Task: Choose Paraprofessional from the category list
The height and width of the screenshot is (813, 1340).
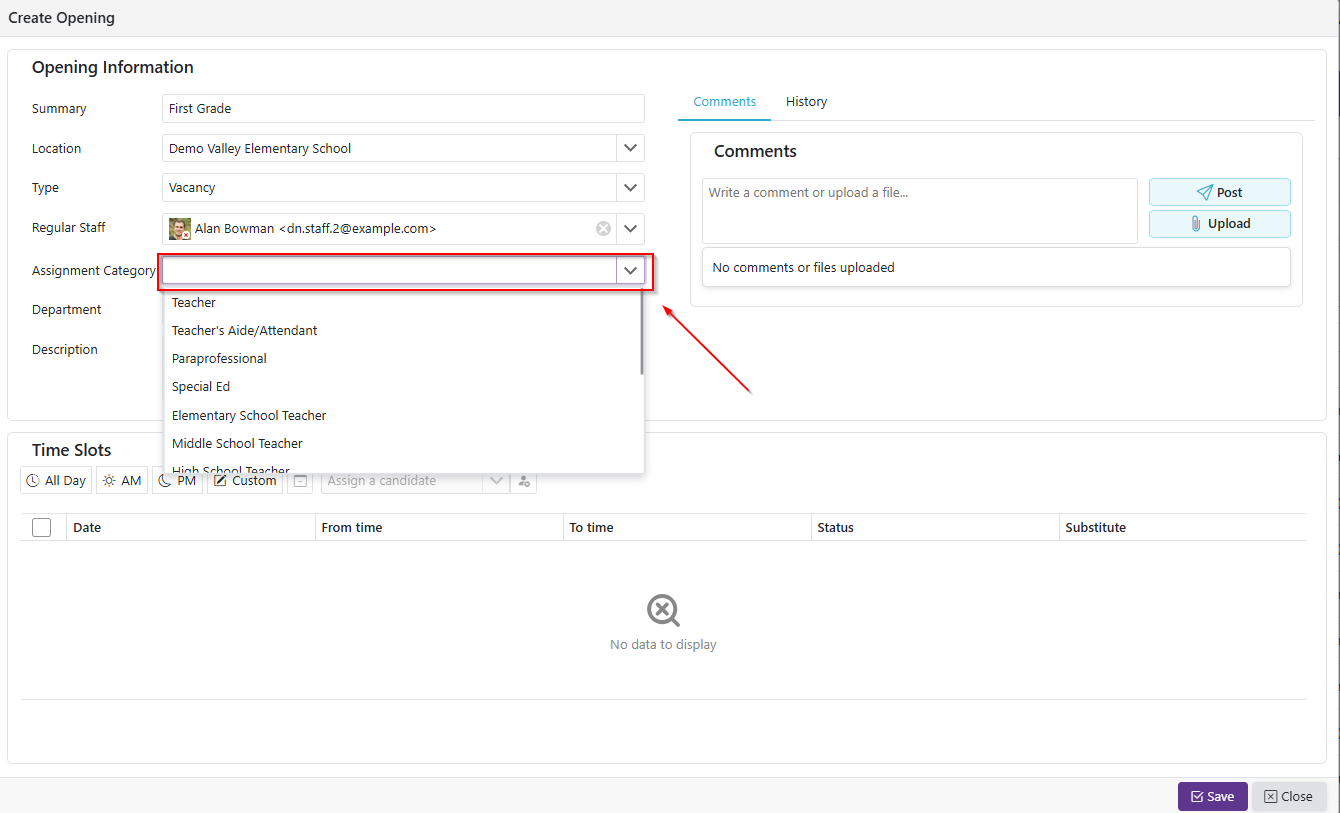Action: 219,359
